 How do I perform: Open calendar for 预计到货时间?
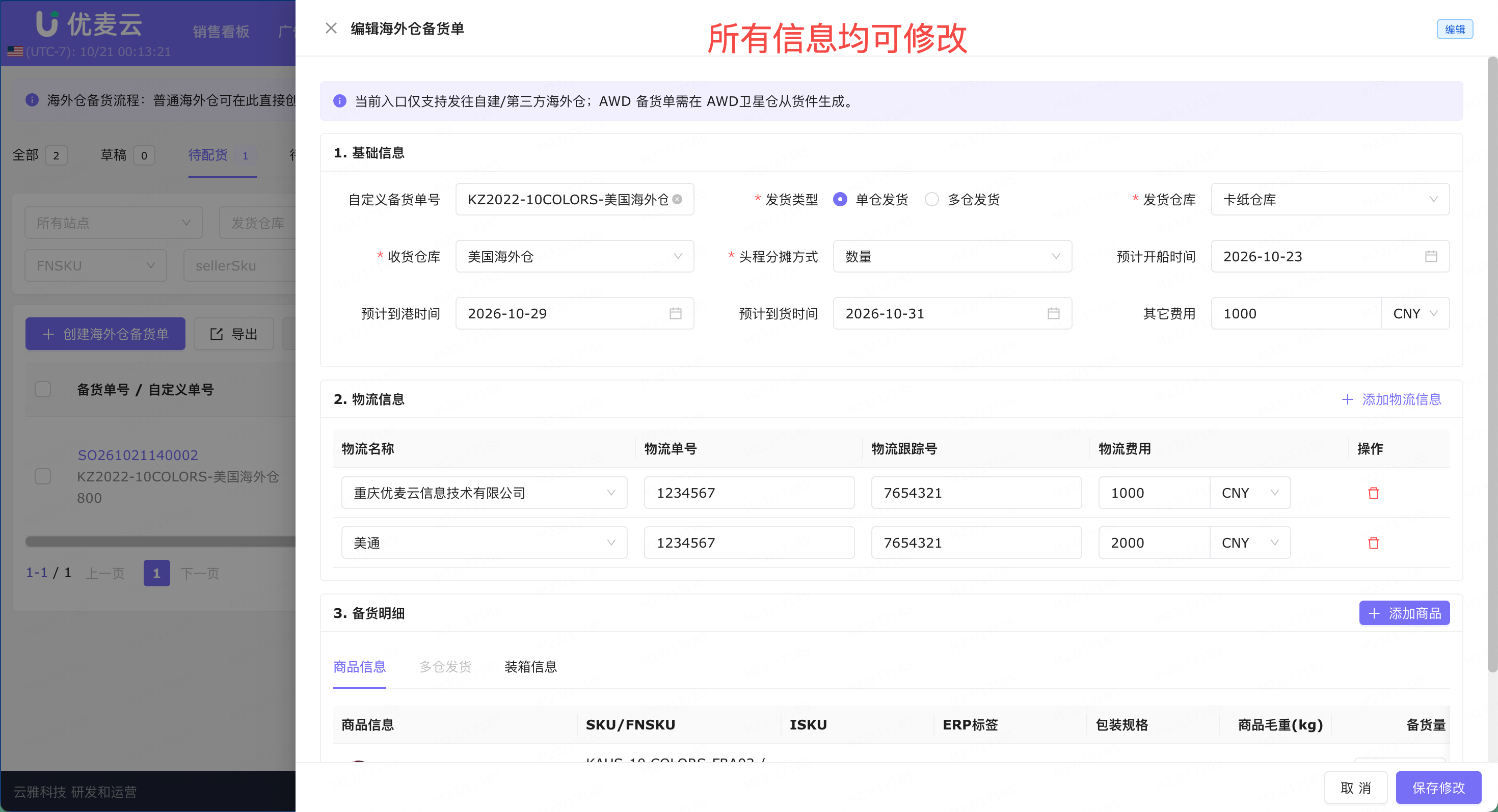(1053, 314)
